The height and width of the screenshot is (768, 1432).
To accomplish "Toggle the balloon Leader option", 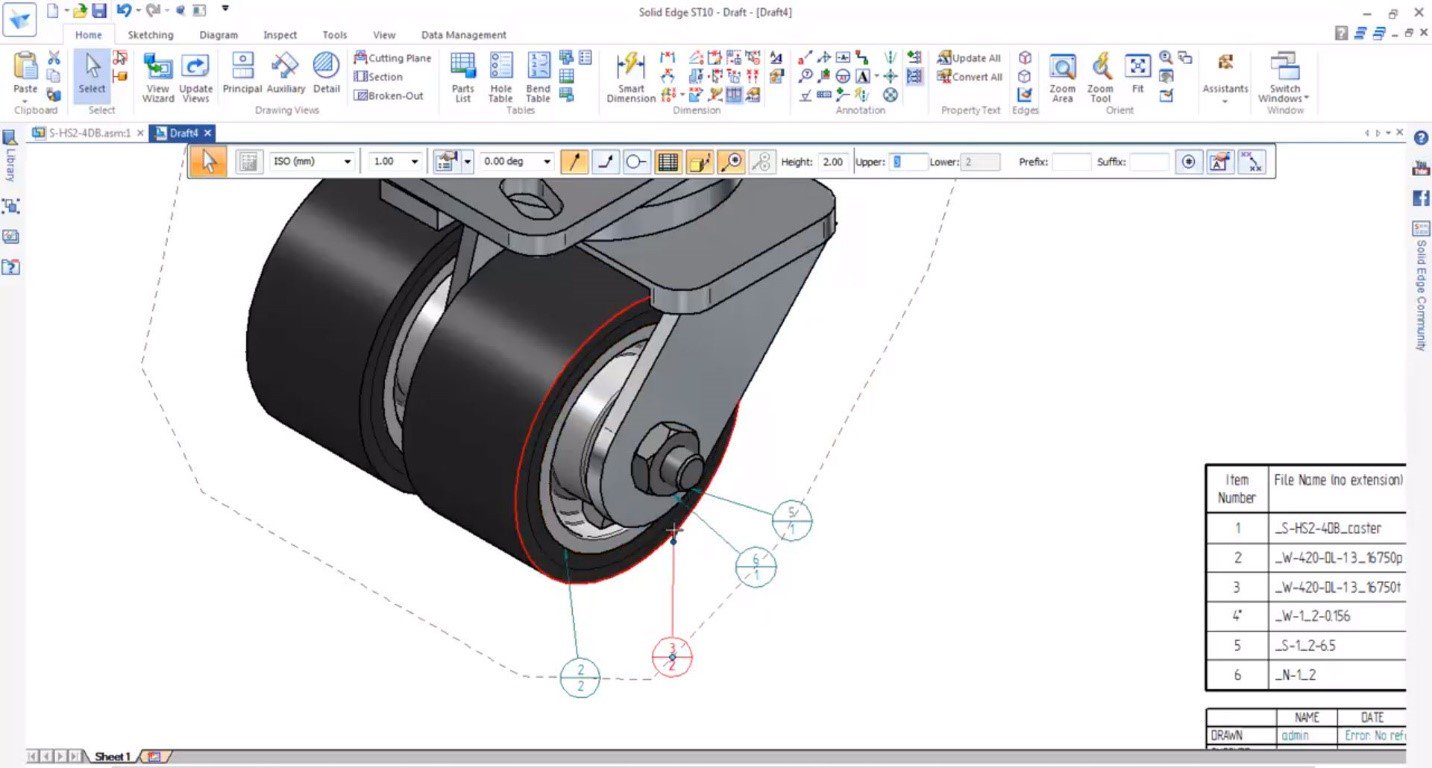I will pos(574,161).
